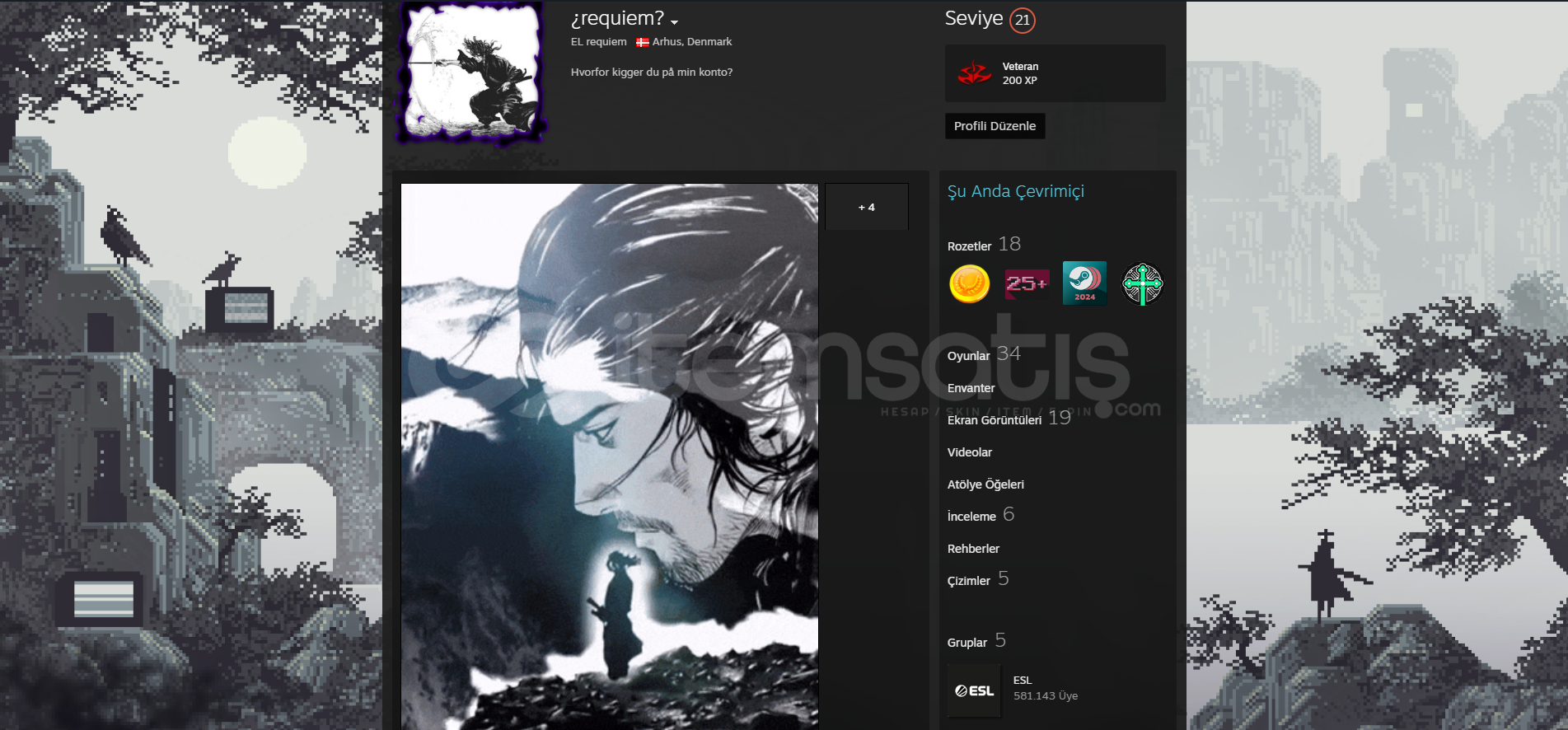Viewport: 1568px width, 730px height.
Task: Click the Denmark flag icon
Action: 643,42
